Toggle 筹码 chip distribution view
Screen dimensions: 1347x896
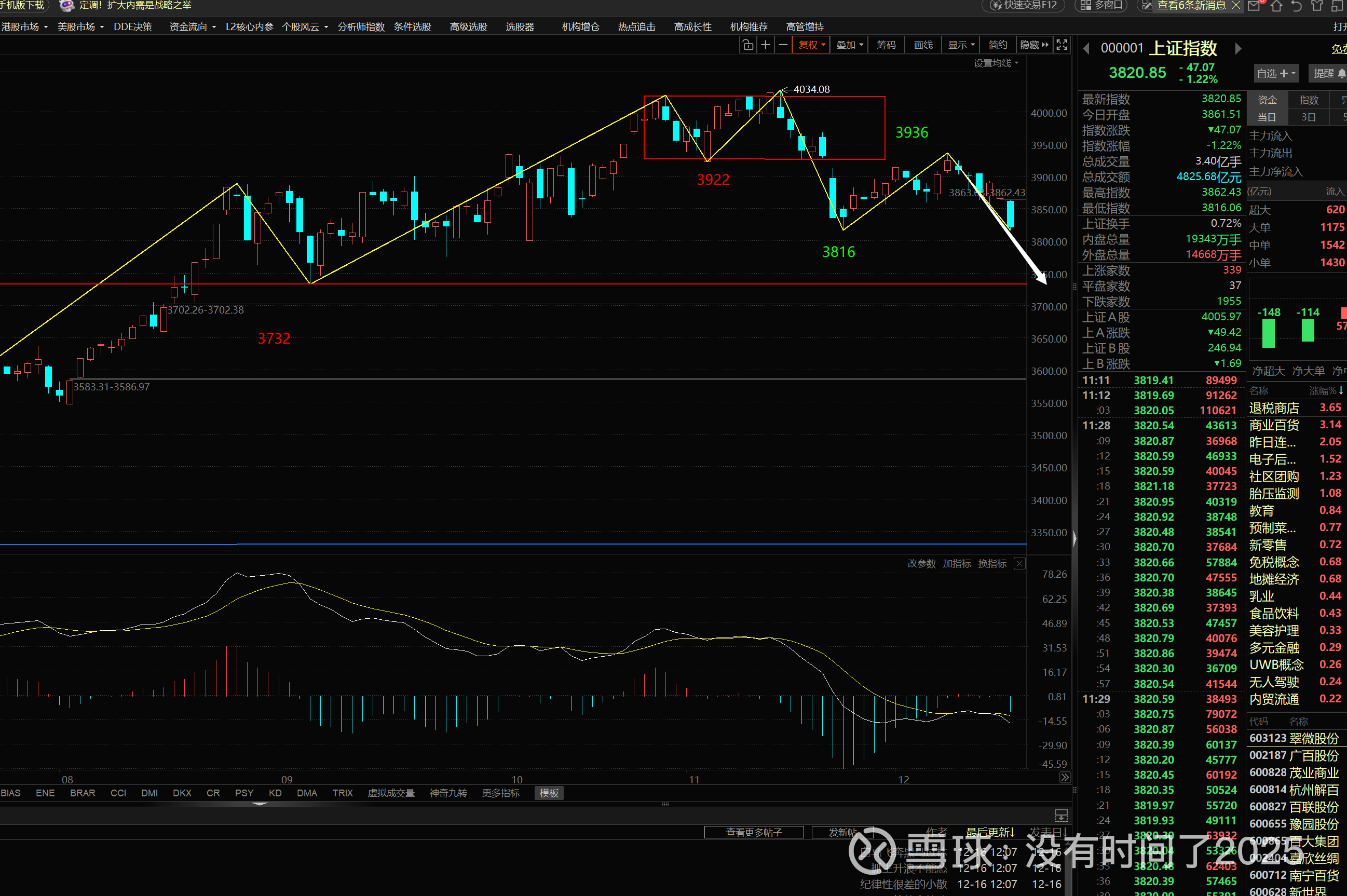tap(886, 45)
